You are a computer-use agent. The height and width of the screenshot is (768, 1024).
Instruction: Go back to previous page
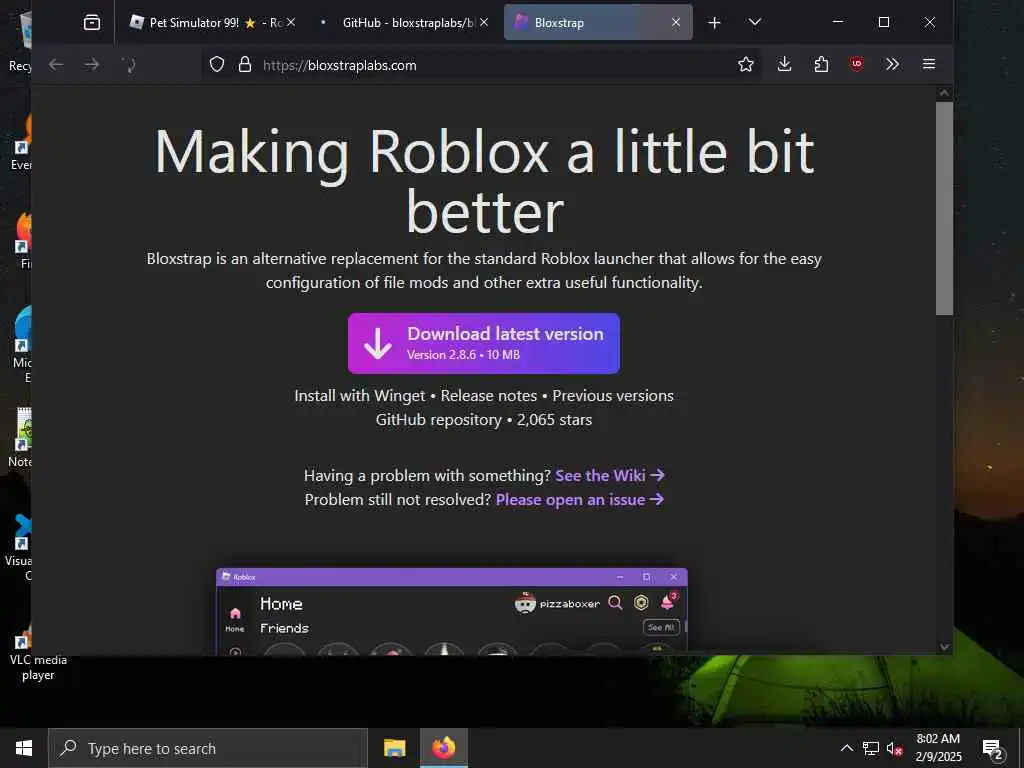coord(56,64)
